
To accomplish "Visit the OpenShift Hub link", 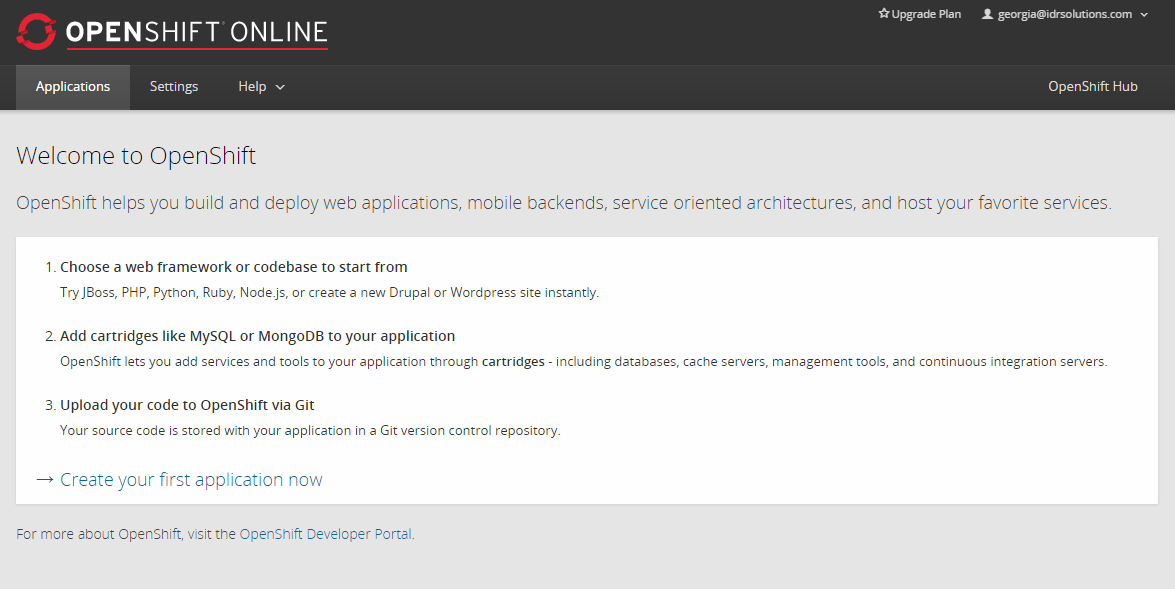I will pyautogui.click(x=1092, y=87).
